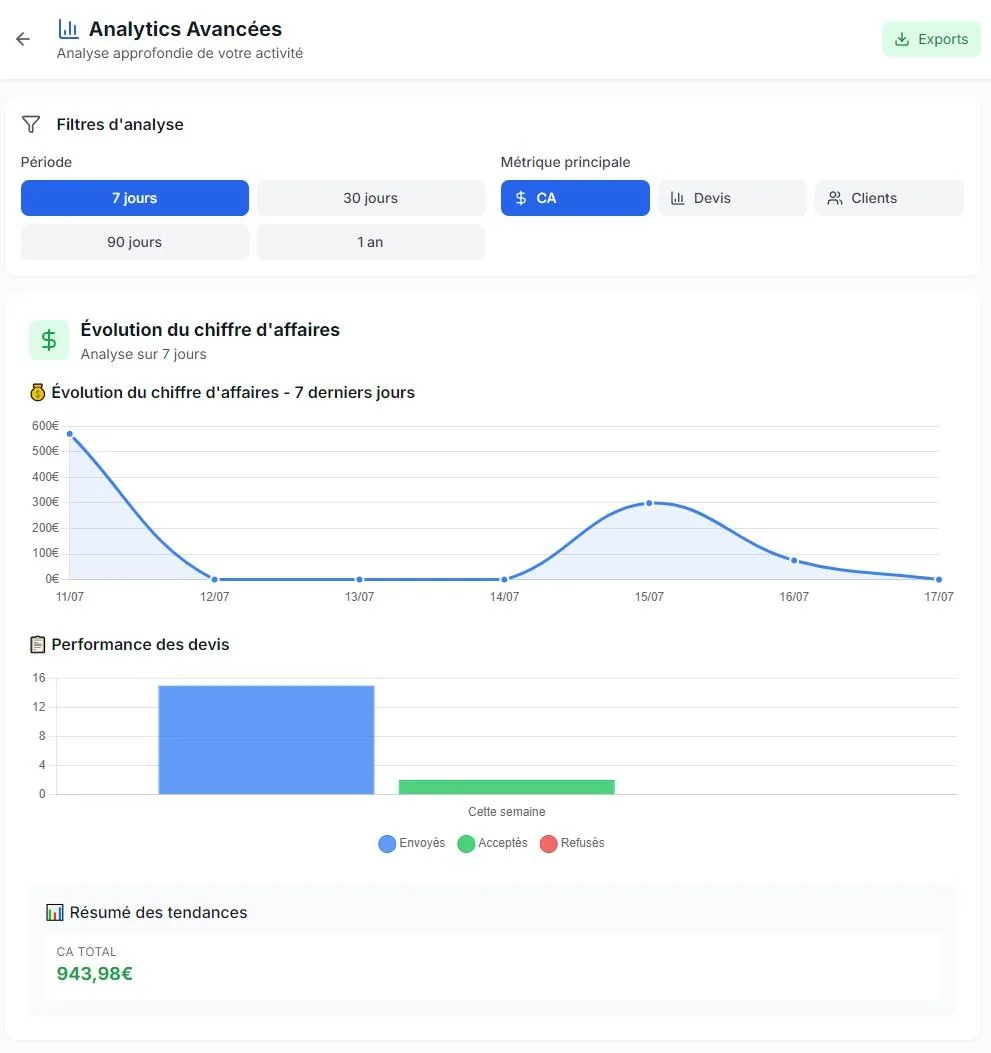Viewport: 991px width, 1053px height.
Task: Click the green dollar icon beside Évolution heading
Action: coord(48,340)
